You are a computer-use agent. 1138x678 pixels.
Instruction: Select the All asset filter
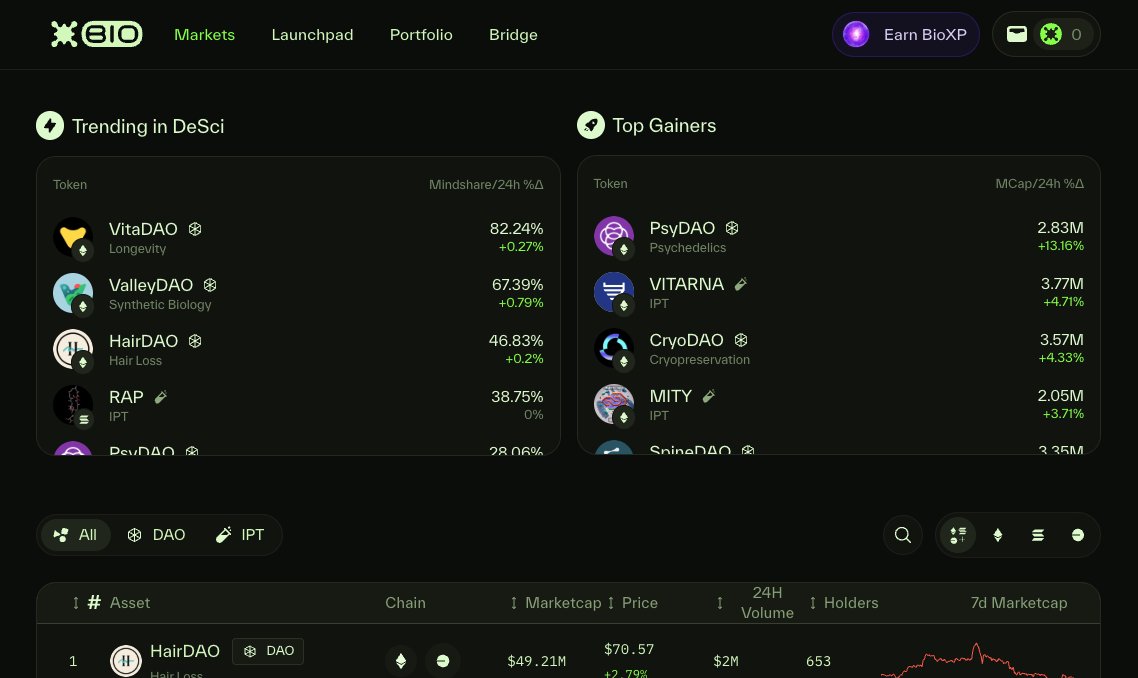[75, 535]
